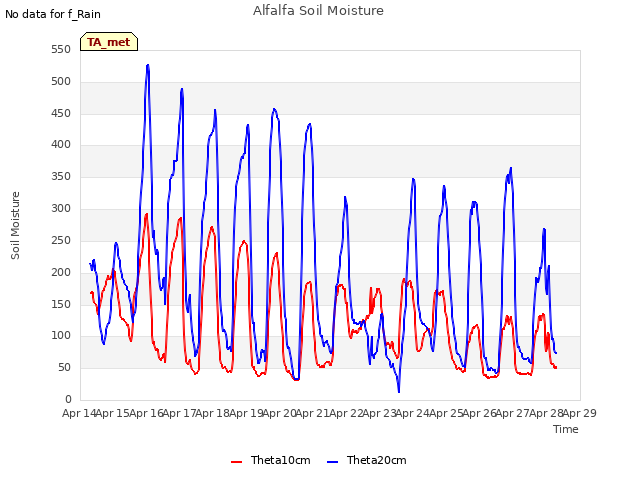This screenshot has height=480, width=640.
Task: Click the 400 y-axis tick label
Action: click(x=61, y=144)
